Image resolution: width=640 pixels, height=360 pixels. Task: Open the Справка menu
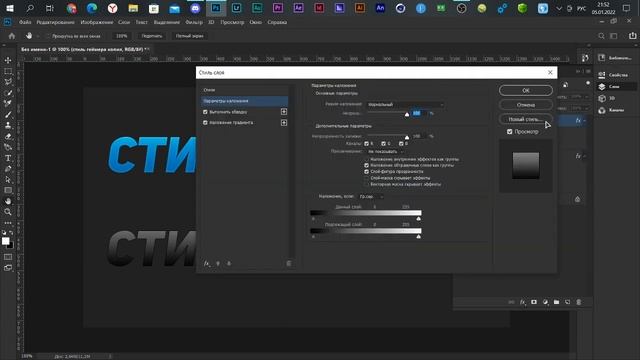(x=277, y=22)
